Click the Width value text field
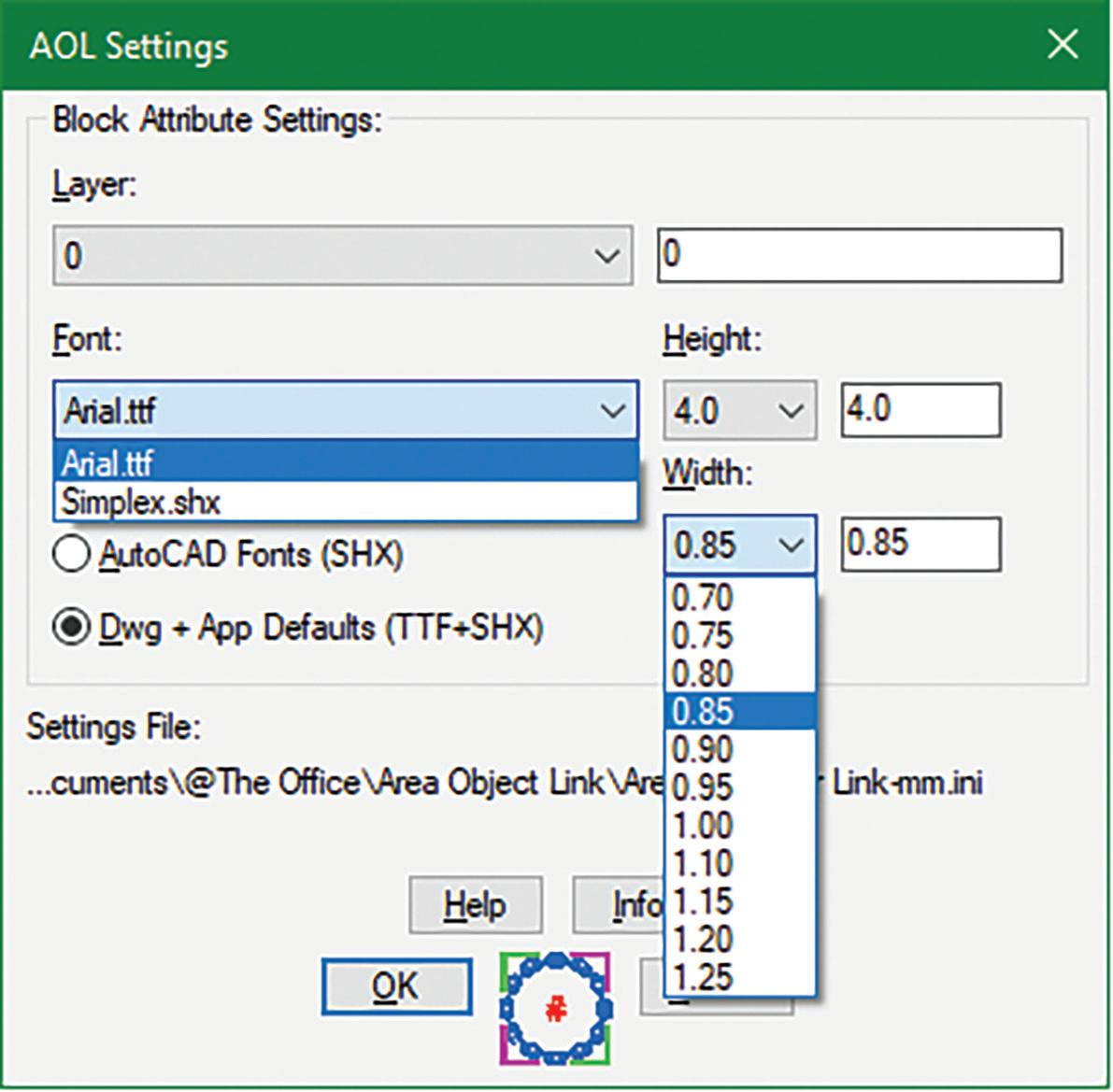 [x=920, y=545]
